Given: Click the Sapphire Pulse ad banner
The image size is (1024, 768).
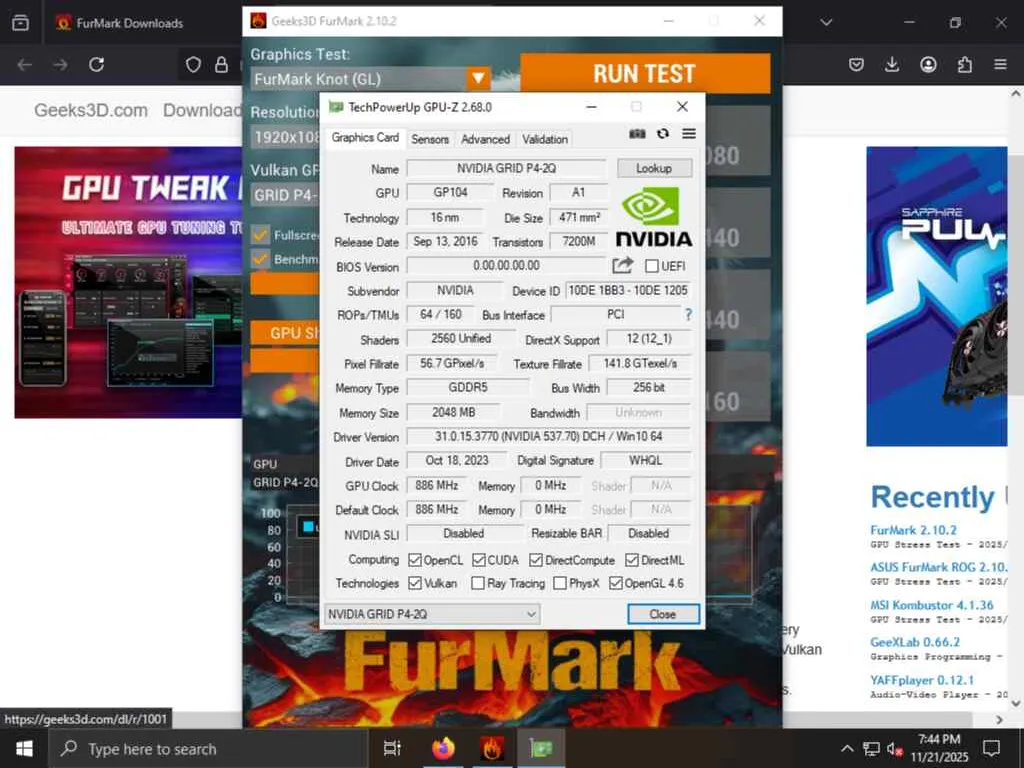Looking at the screenshot, I should (x=936, y=296).
